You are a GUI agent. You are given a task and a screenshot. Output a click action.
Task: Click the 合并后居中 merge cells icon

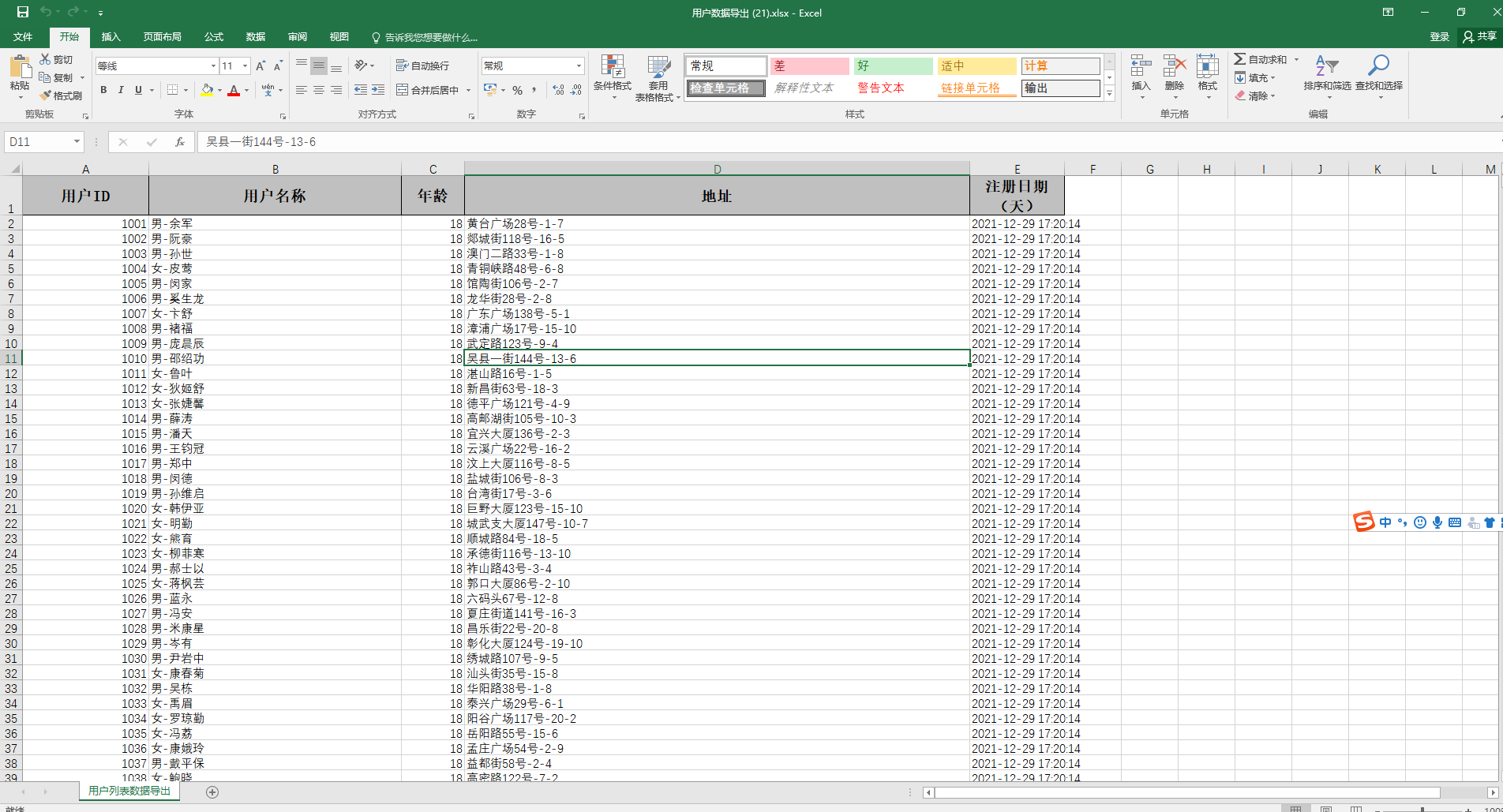(426, 89)
